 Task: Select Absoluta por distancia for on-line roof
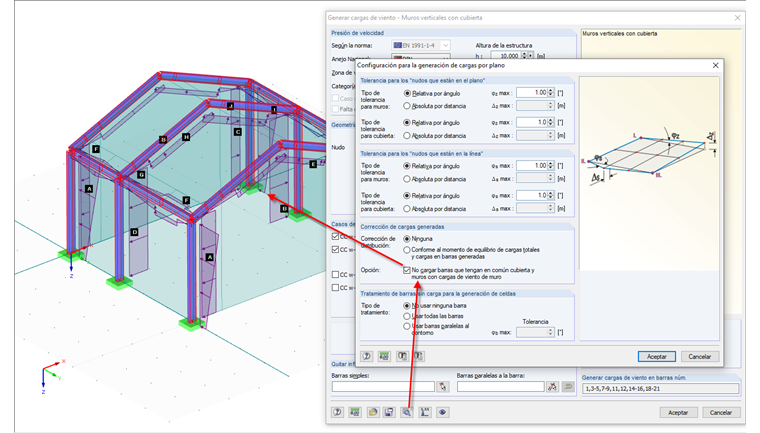coord(407,209)
